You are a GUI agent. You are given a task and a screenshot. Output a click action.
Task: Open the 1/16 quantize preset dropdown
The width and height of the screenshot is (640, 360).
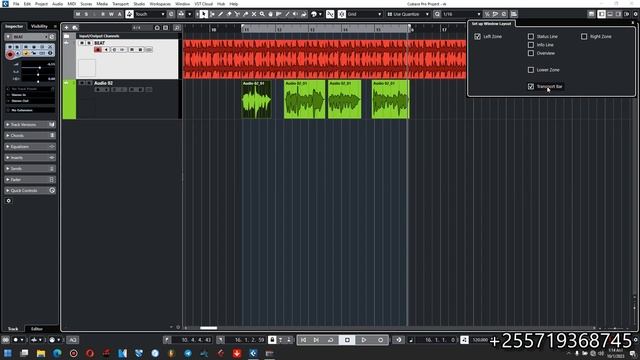pos(462,14)
